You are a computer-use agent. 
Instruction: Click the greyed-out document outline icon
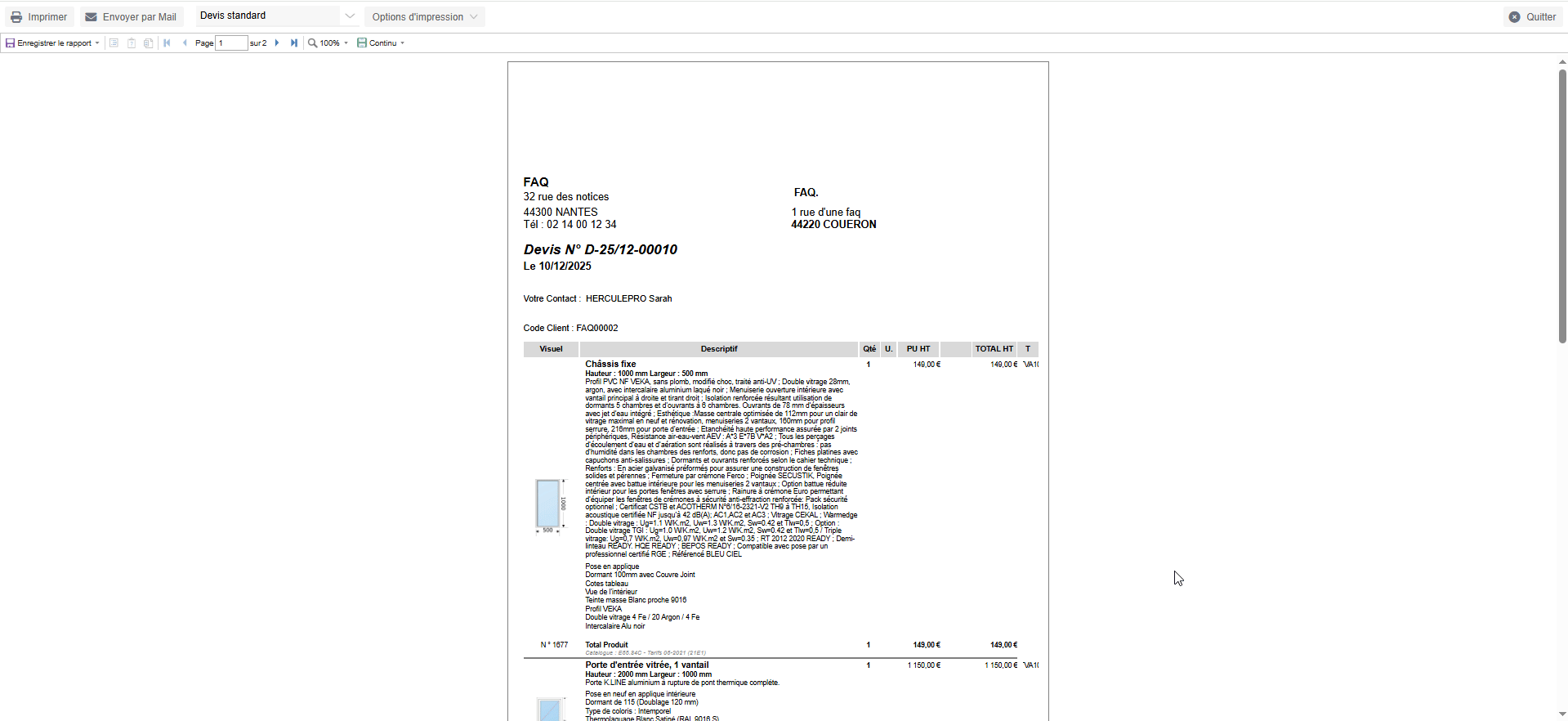[x=114, y=43]
